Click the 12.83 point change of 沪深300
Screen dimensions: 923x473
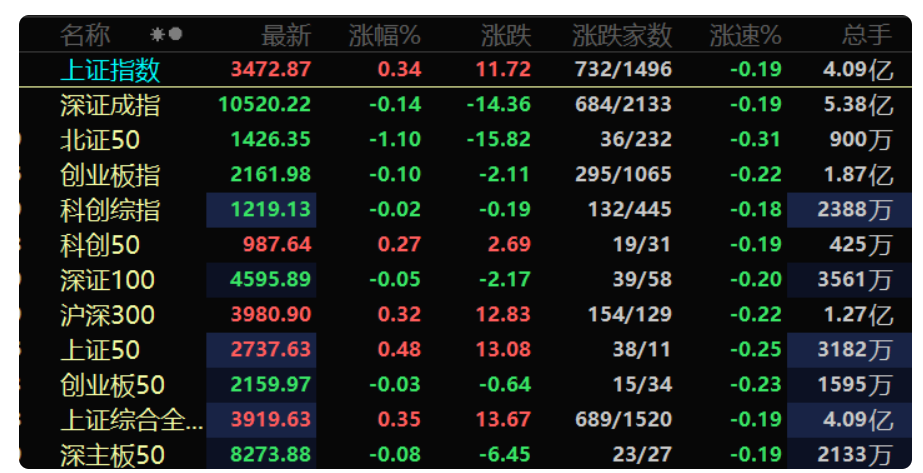click(503, 314)
